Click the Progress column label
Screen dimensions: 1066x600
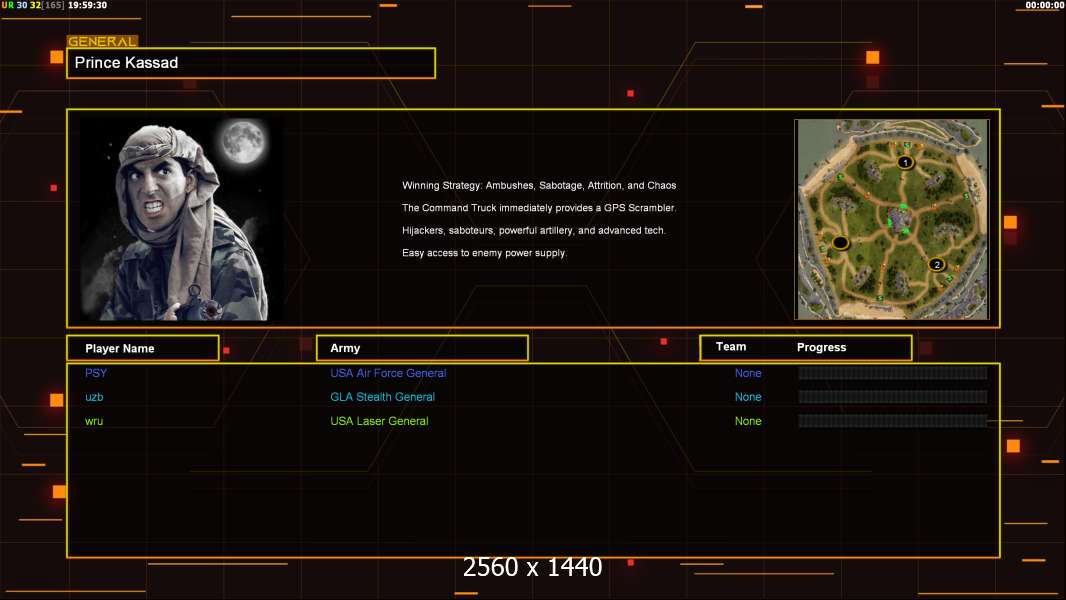point(821,347)
